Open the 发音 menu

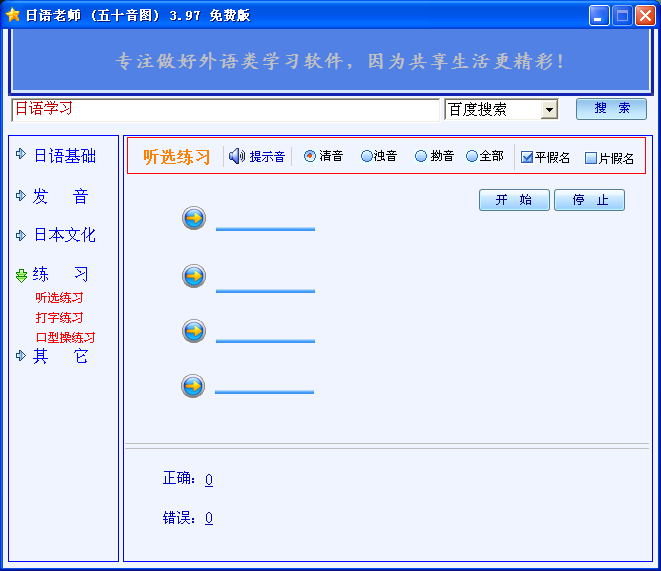point(61,196)
